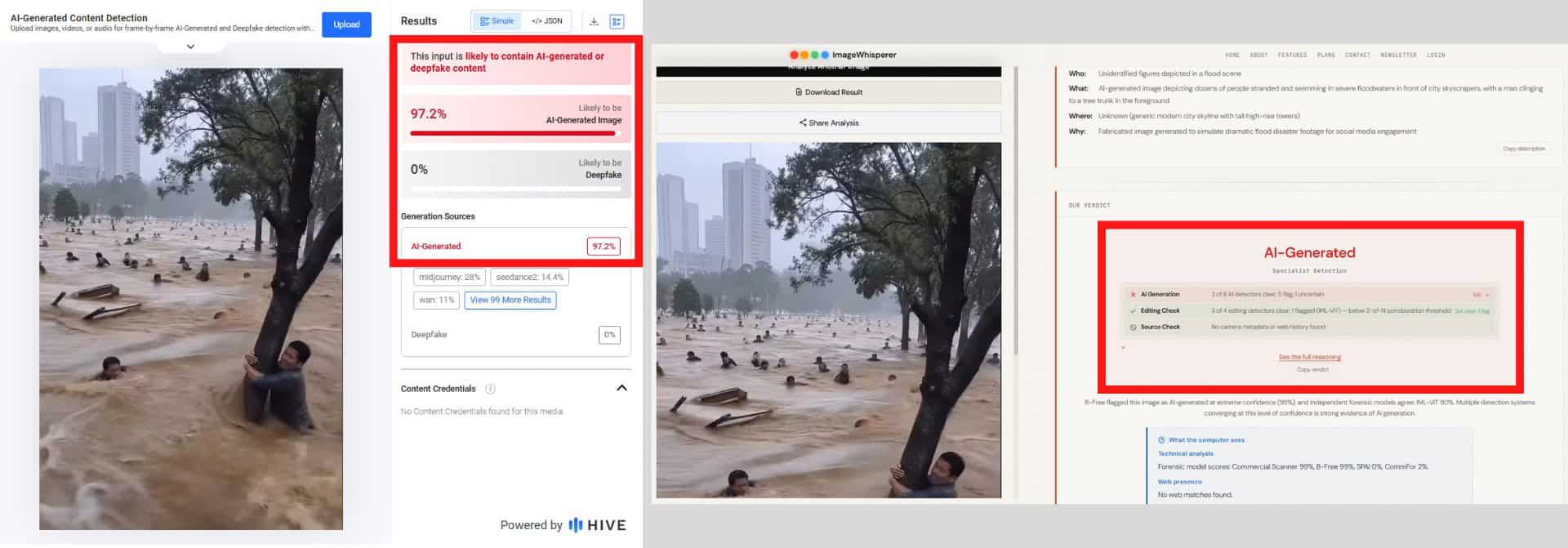Collapse the Content Credentials section chevron
Screen dimensions: 1568x548
coord(621,389)
